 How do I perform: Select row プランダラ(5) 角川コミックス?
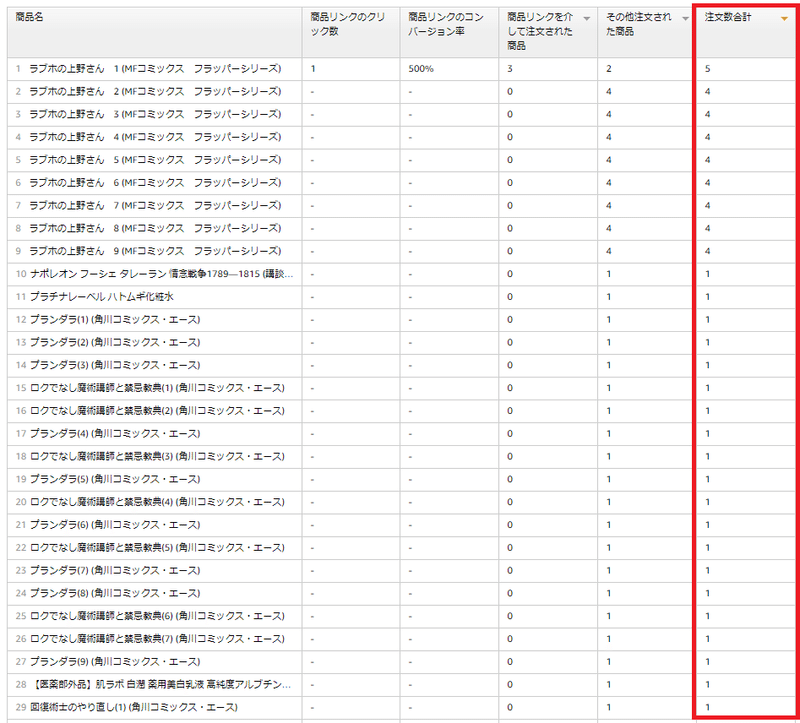(401, 479)
